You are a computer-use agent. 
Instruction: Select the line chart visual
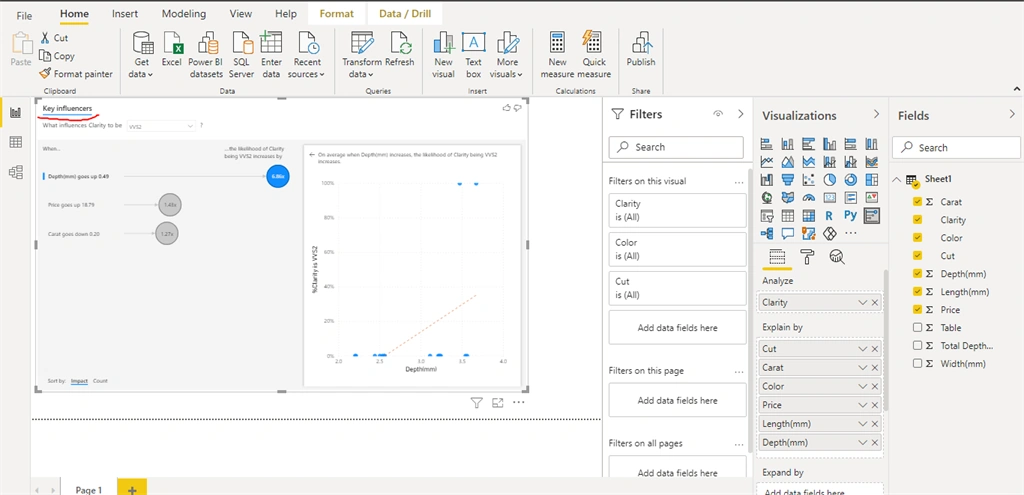tap(767, 161)
